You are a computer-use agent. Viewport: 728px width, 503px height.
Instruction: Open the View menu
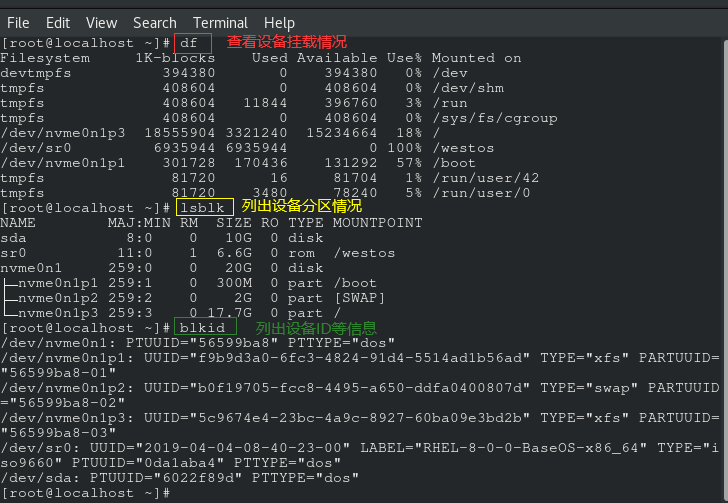click(x=101, y=23)
